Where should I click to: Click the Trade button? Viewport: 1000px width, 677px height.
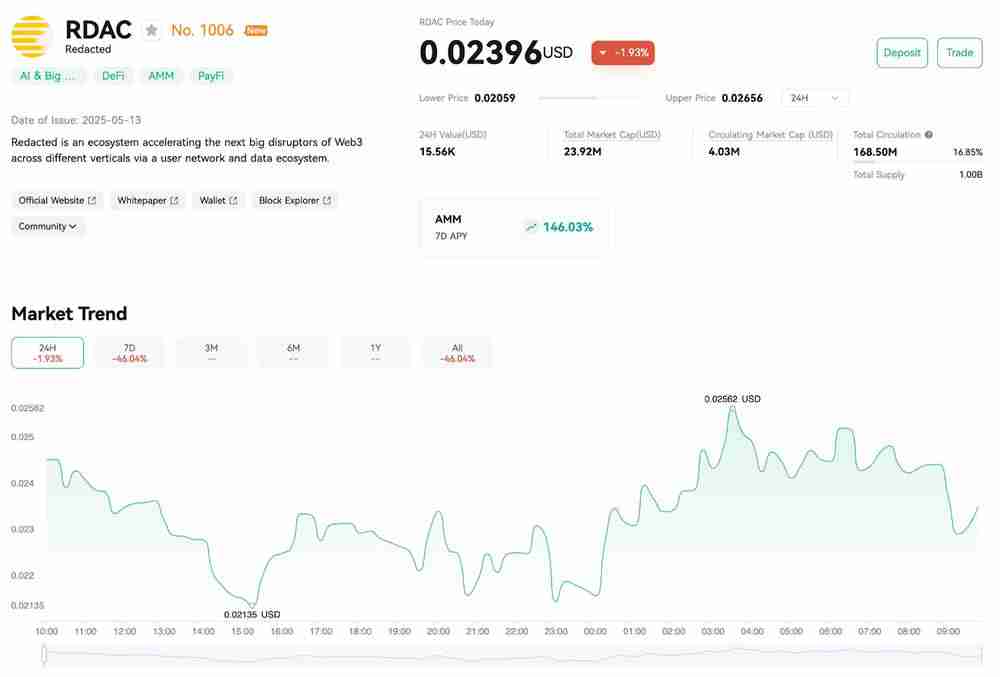point(959,53)
